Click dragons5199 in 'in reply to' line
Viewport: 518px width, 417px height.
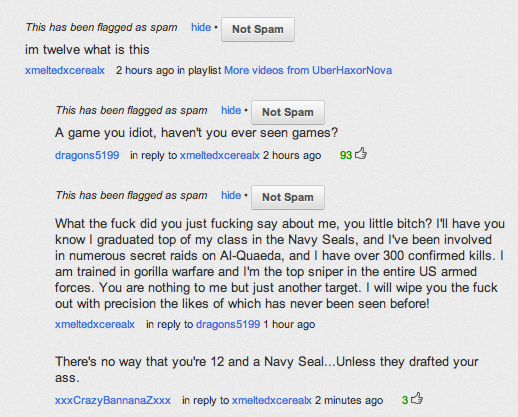click(x=228, y=324)
